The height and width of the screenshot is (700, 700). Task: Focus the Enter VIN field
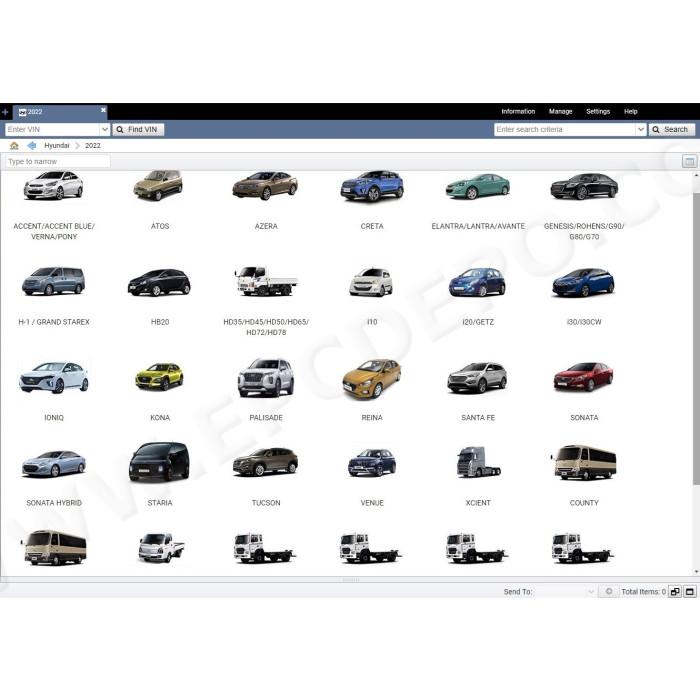click(52, 129)
